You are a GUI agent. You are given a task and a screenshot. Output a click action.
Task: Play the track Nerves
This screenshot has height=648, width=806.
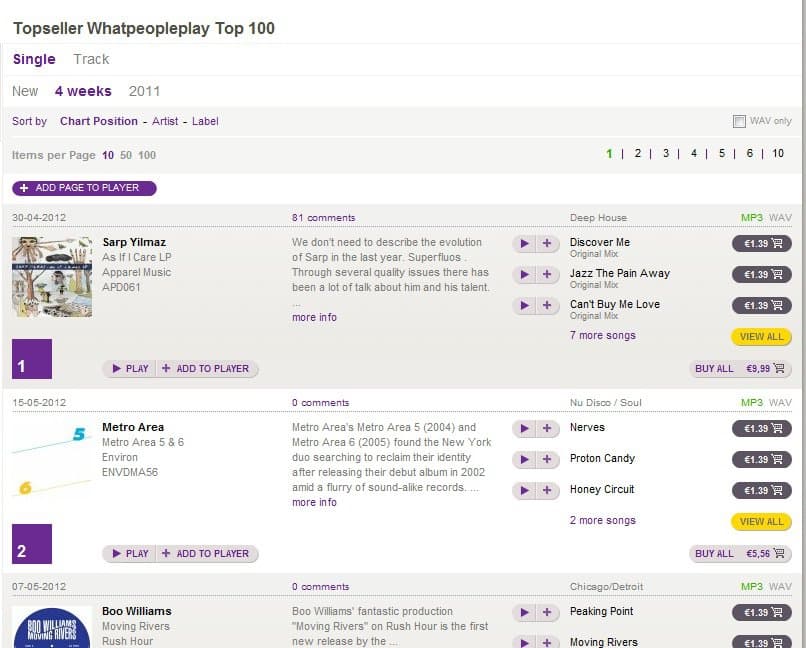point(524,429)
